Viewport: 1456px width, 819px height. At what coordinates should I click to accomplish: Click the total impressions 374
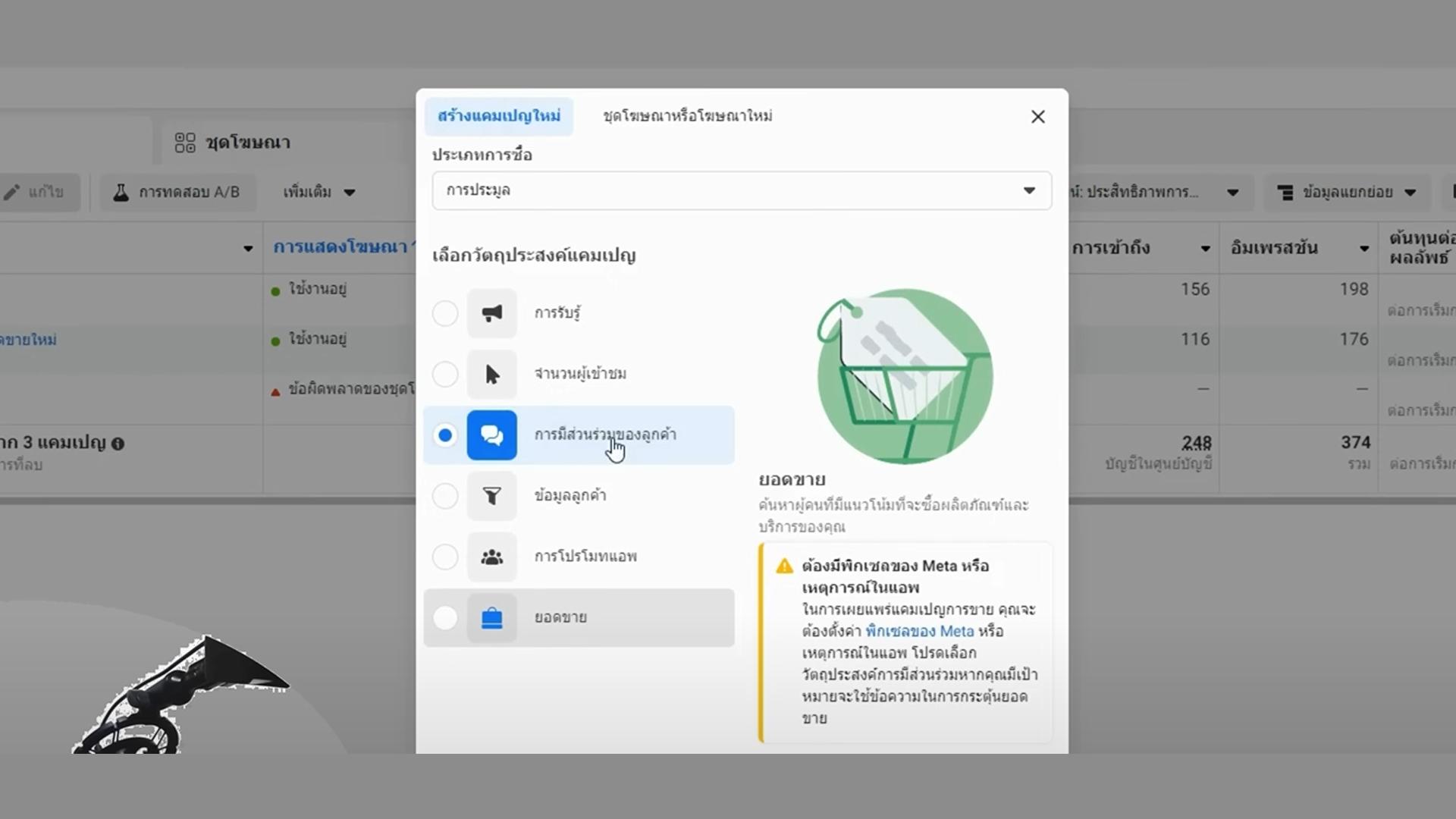click(x=1355, y=442)
